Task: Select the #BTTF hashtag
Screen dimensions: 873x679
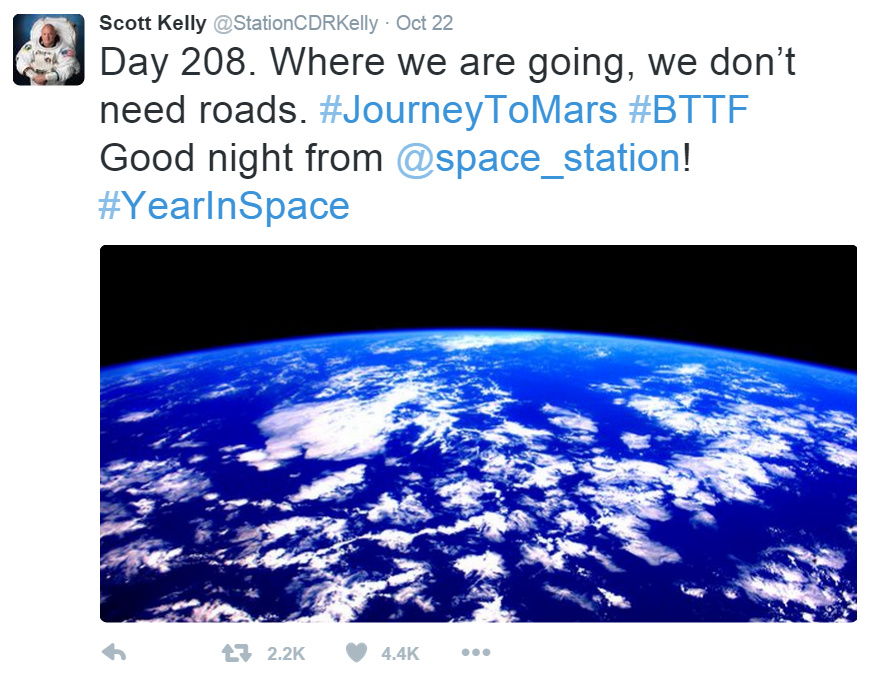Action: tap(688, 109)
